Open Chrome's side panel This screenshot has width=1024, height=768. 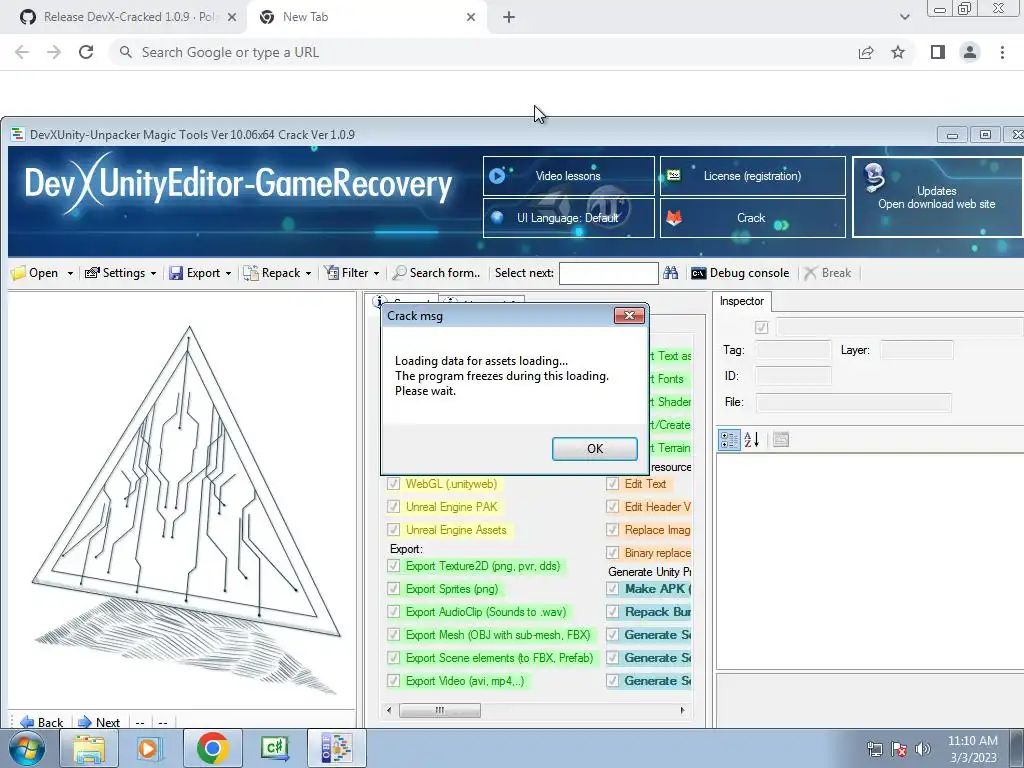coord(938,52)
